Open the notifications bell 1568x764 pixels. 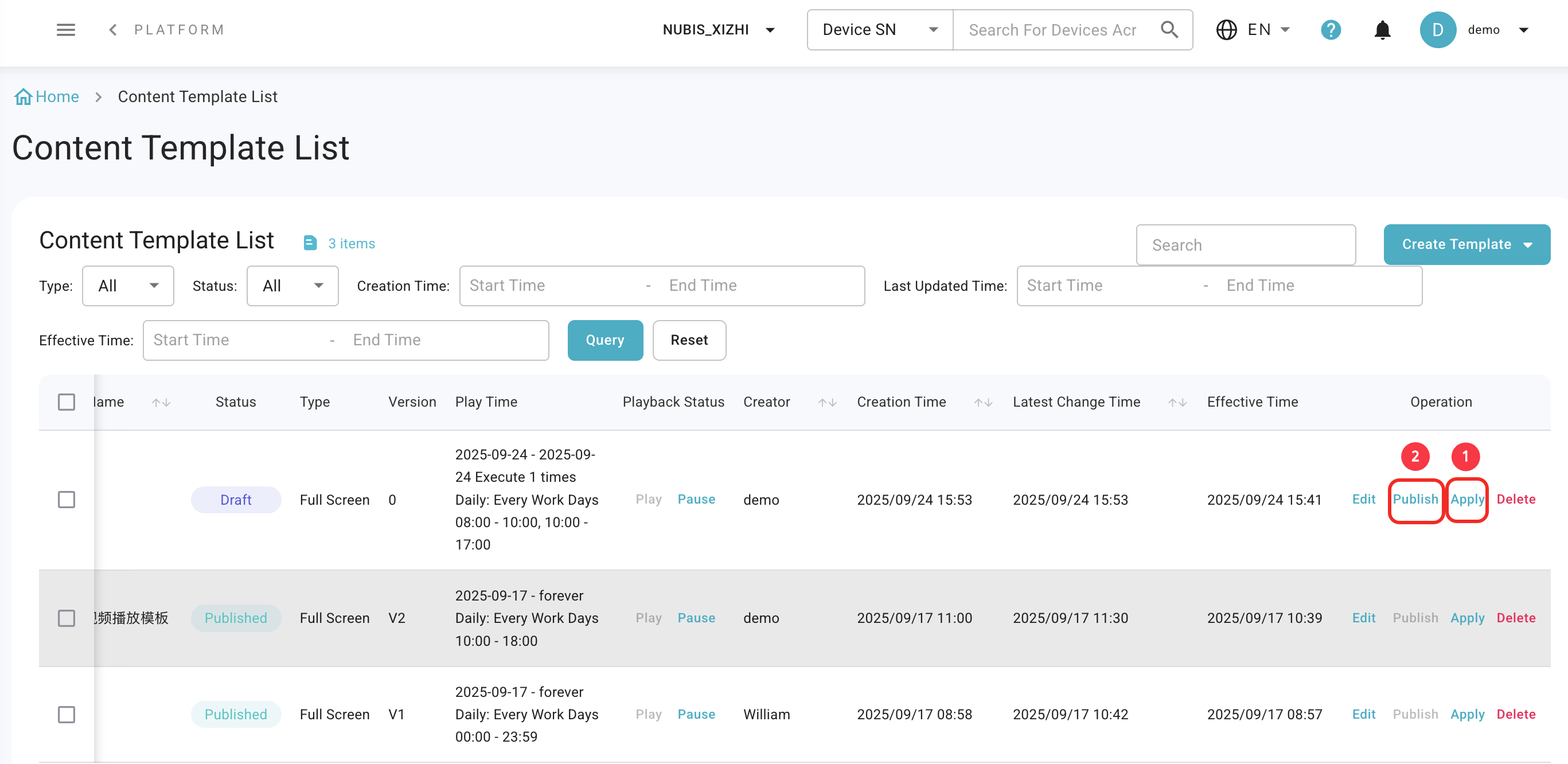point(1382,30)
